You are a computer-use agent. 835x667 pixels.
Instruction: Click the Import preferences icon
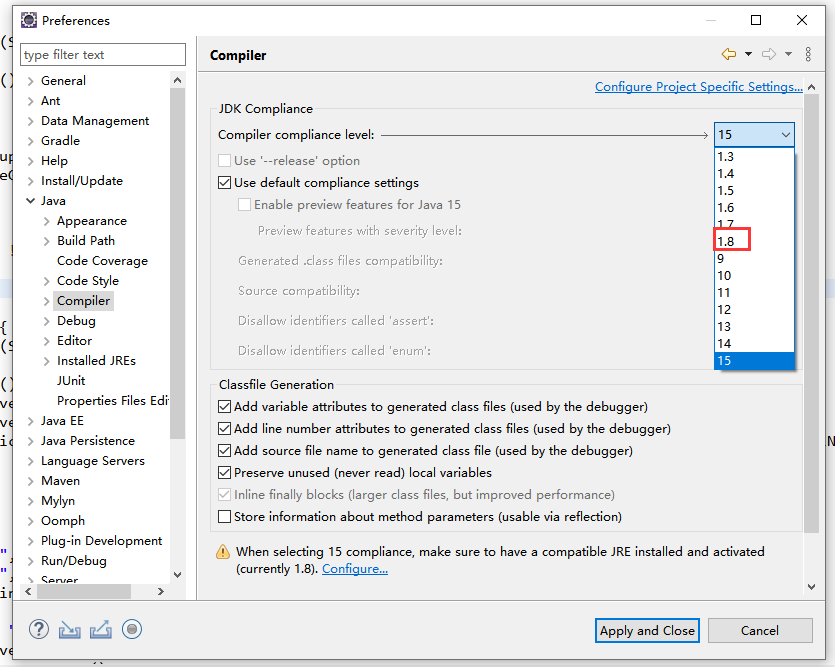tap(70, 629)
